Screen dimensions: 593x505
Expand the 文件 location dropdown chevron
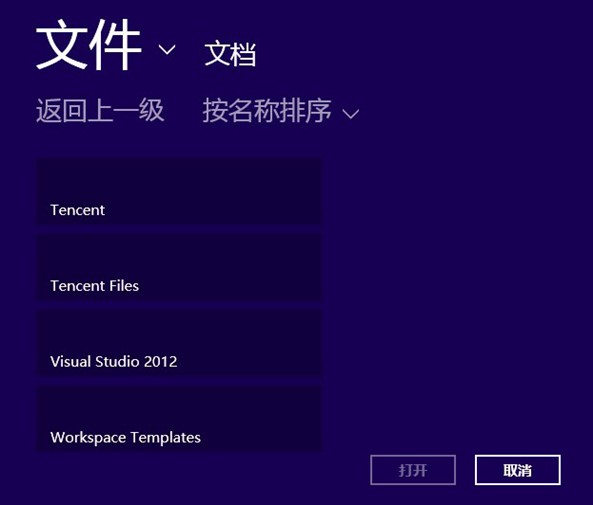[166, 50]
